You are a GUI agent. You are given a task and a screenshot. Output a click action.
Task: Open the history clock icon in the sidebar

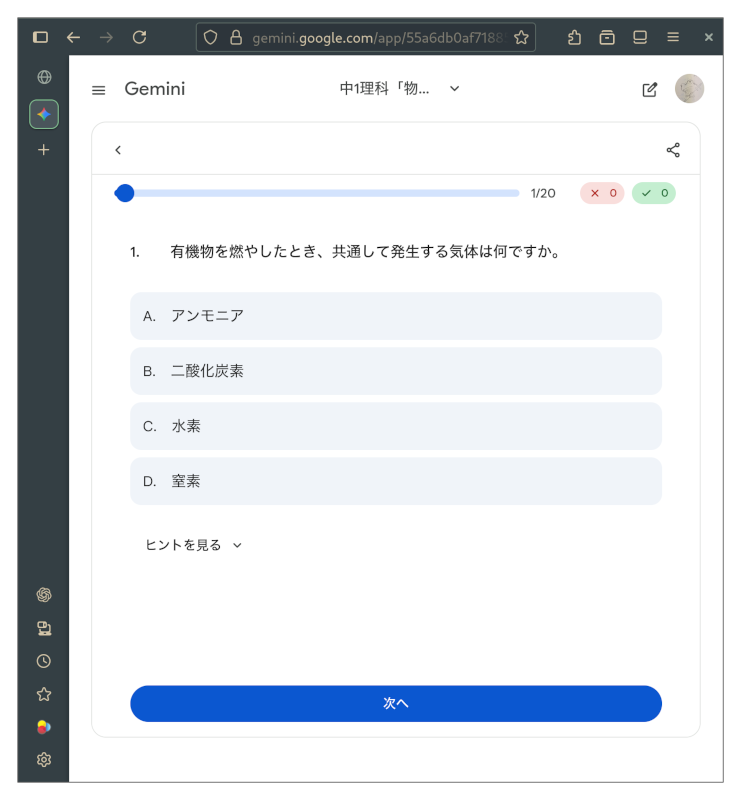[x=44, y=661]
